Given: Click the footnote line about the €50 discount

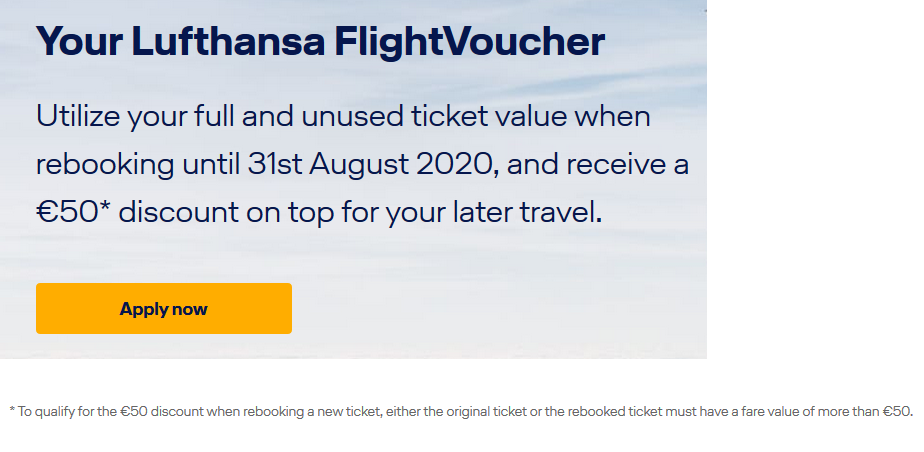Looking at the screenshot, I should point(461,411).
